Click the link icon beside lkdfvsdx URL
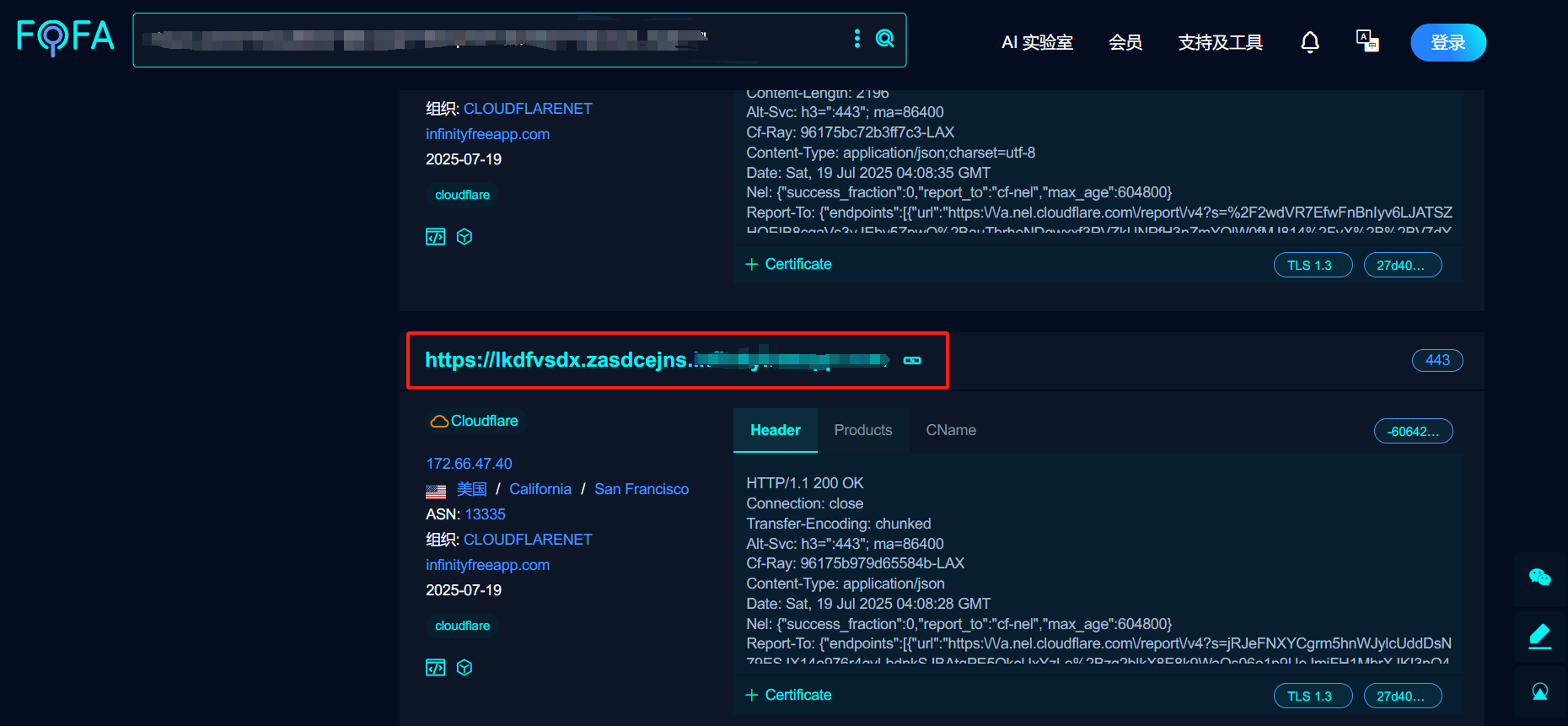The image size is (1568, 726). 912,360
